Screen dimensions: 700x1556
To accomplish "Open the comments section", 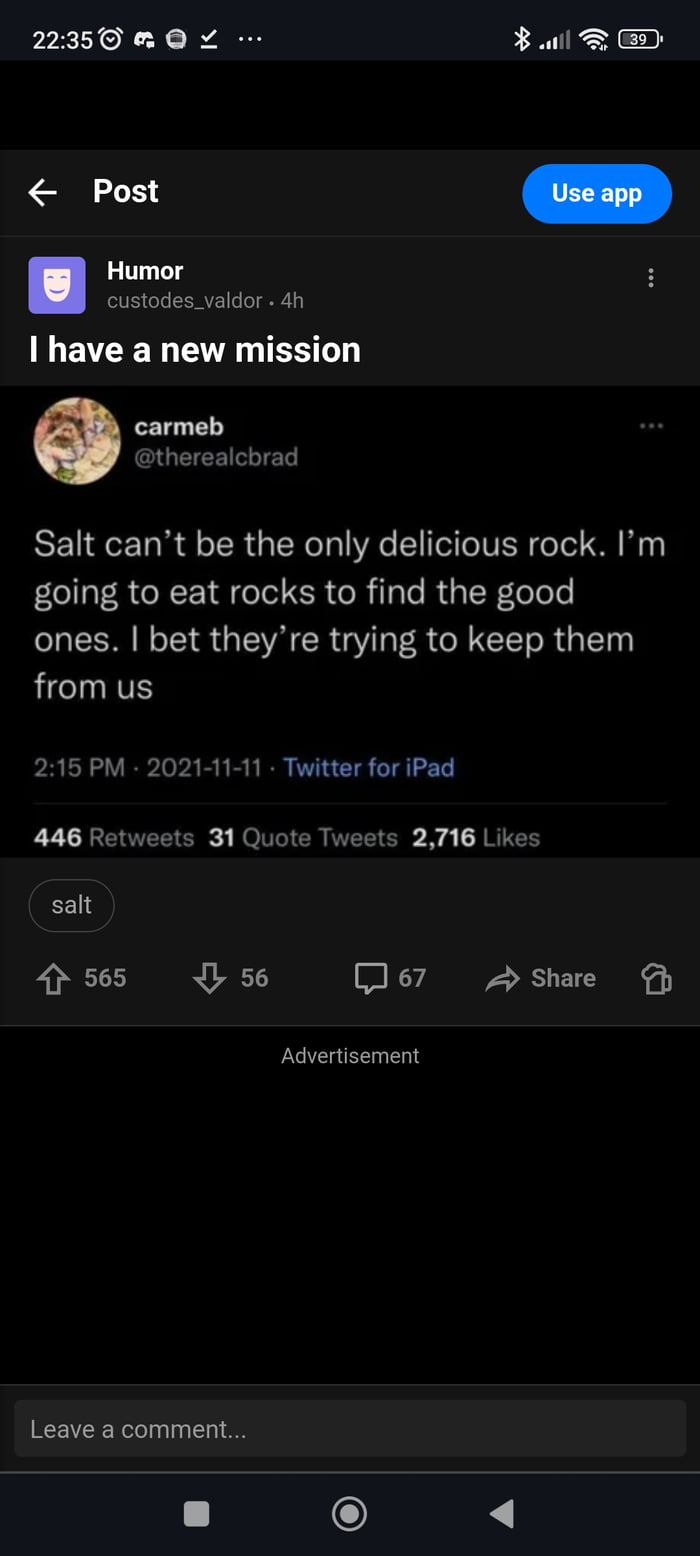I will point(372,978).
